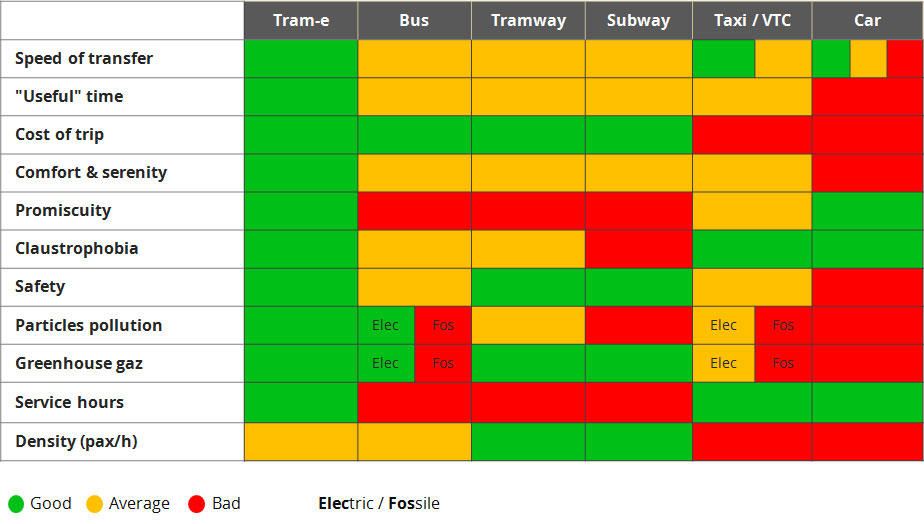Click the Service hours row label
The height and width of the screenshot is (524, 924).
tap(69, 402)
